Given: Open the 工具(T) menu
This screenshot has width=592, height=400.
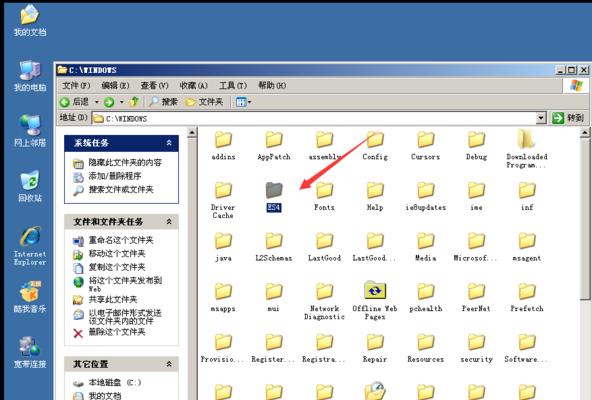Looking at the screenshot, I should pos(233,86).
